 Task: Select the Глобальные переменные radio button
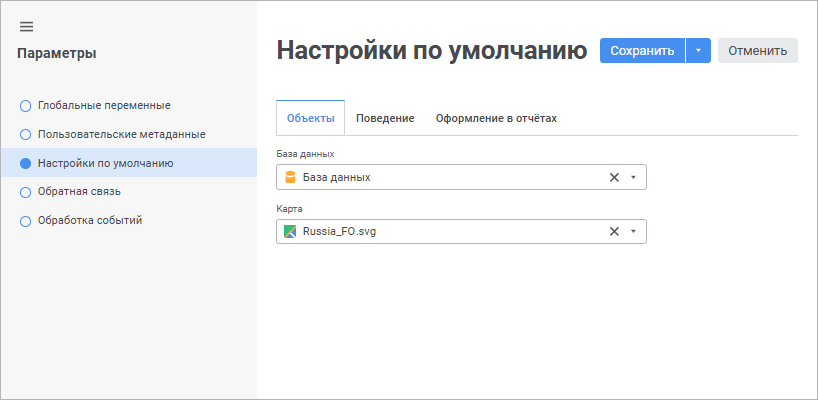pos(26,106)
